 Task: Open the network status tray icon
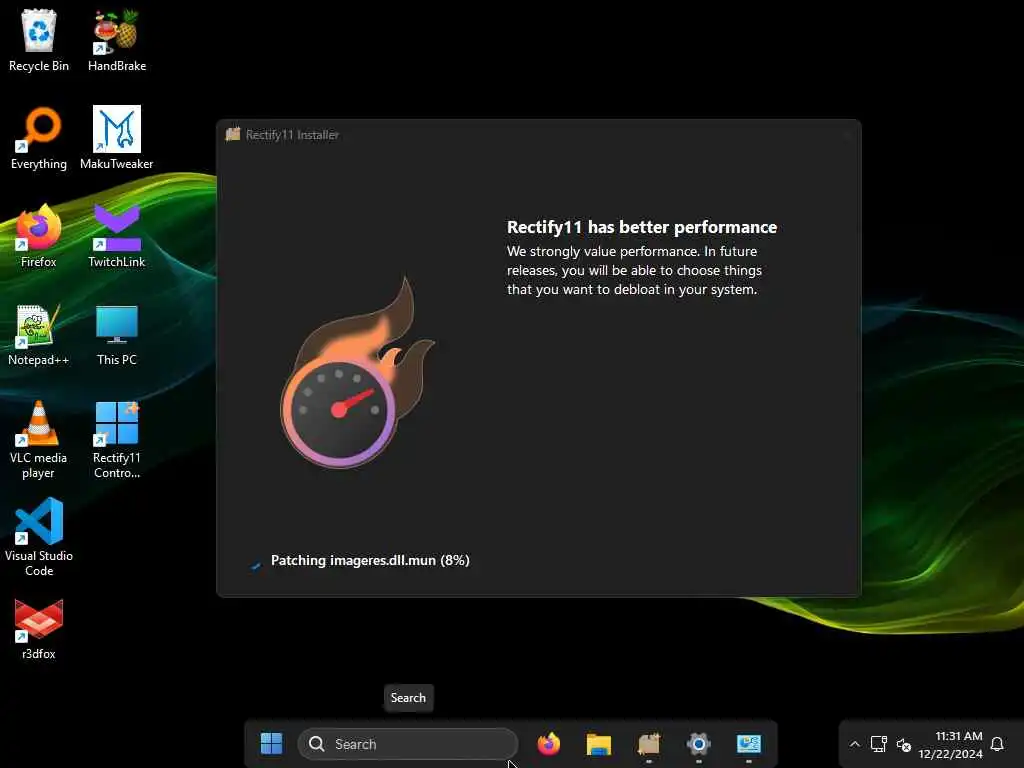coord(878,744)
